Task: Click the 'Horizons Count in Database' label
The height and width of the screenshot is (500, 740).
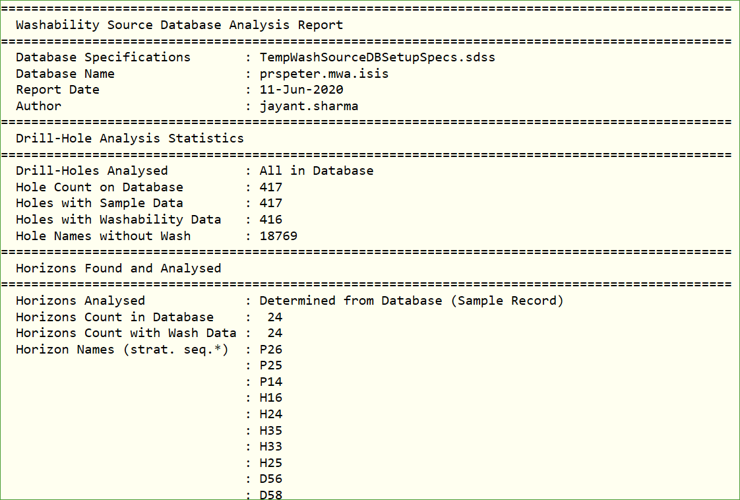Action: pyautogui.click(x=114, y=317)
